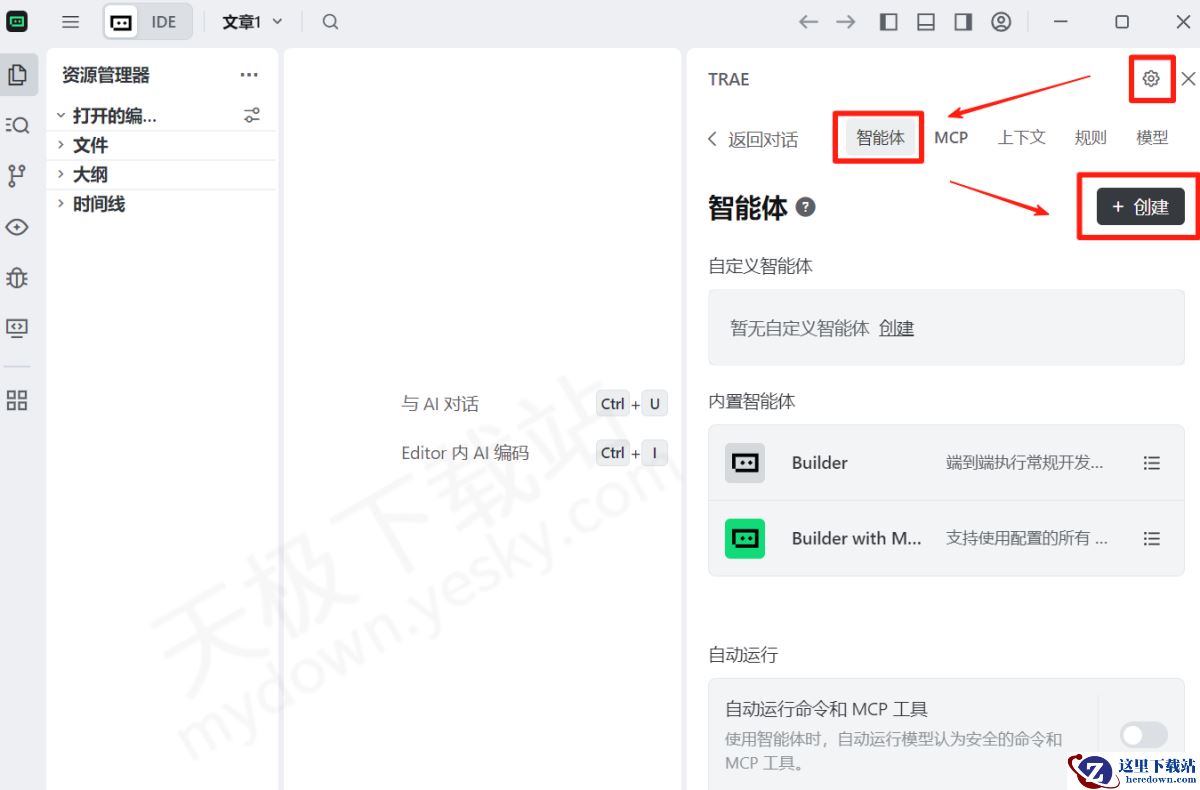Click the underlined 创建 link
Screen dimensions: 1200x790
click(896, 328)
